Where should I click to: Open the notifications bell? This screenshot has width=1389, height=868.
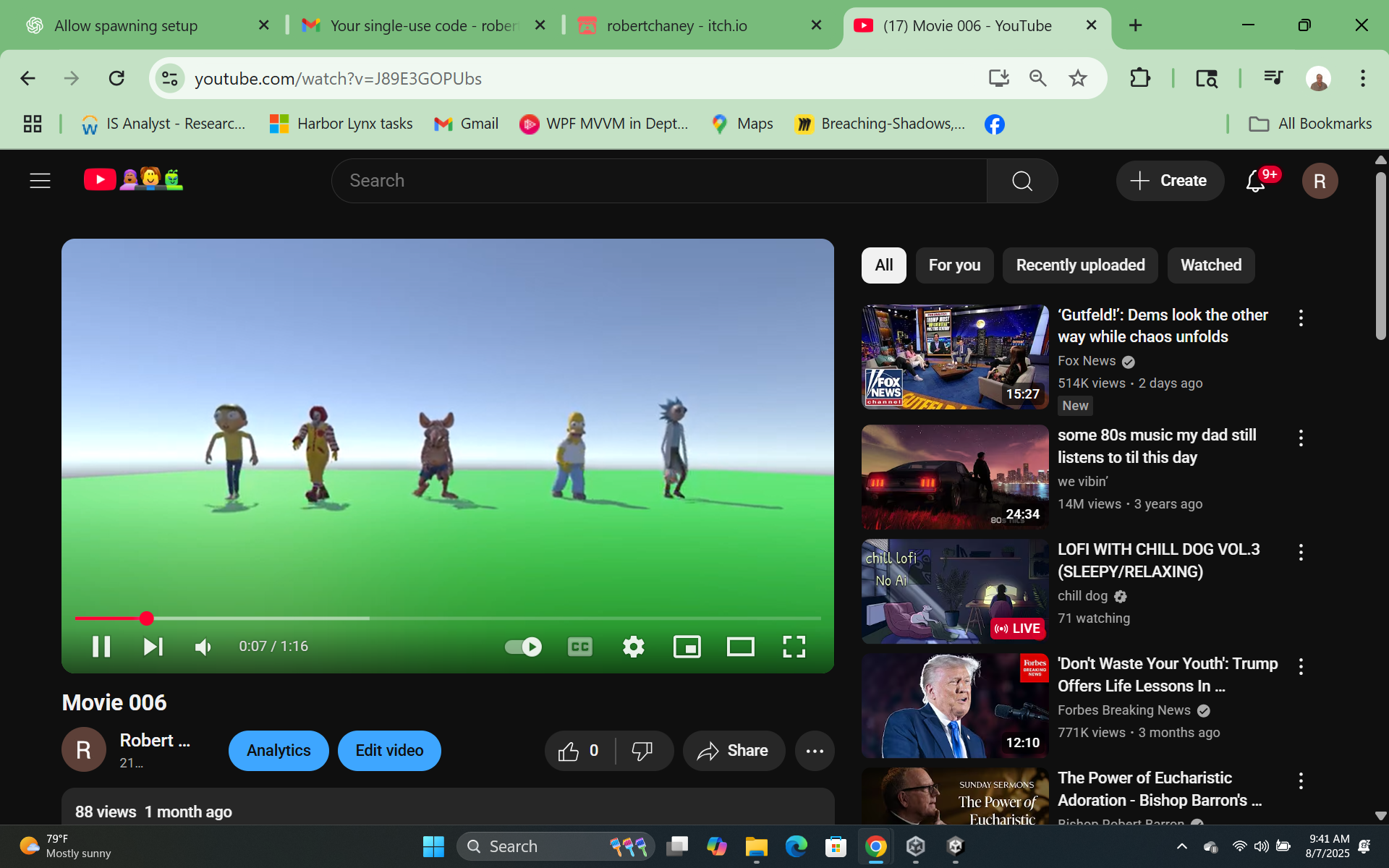click(1256, 181)
